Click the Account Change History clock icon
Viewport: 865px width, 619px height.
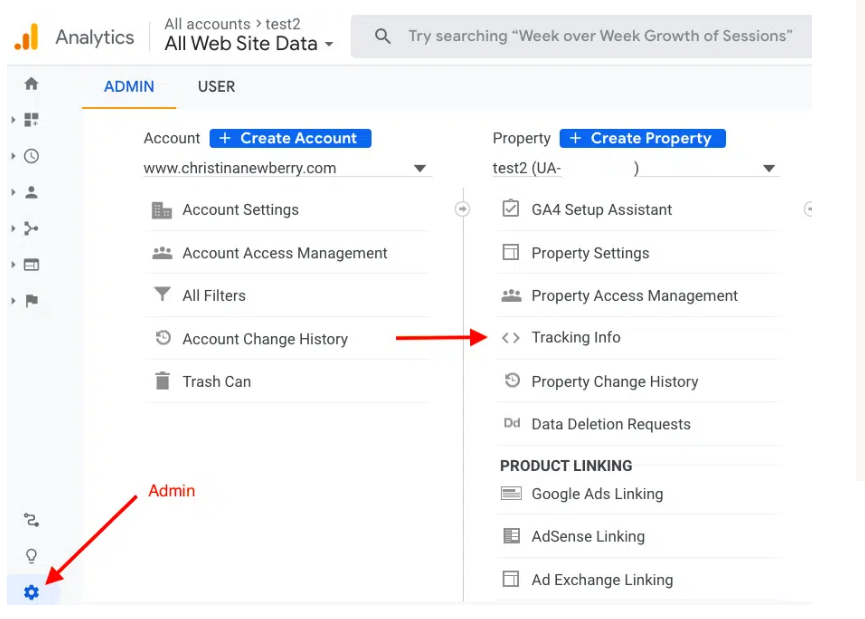click(163, 338)
